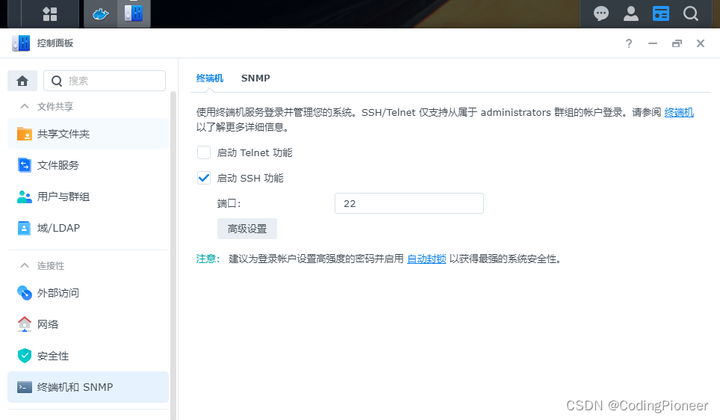Open the 自动封锁 link
The width and height of the screenshot is (720, 420).
point(427,259)
